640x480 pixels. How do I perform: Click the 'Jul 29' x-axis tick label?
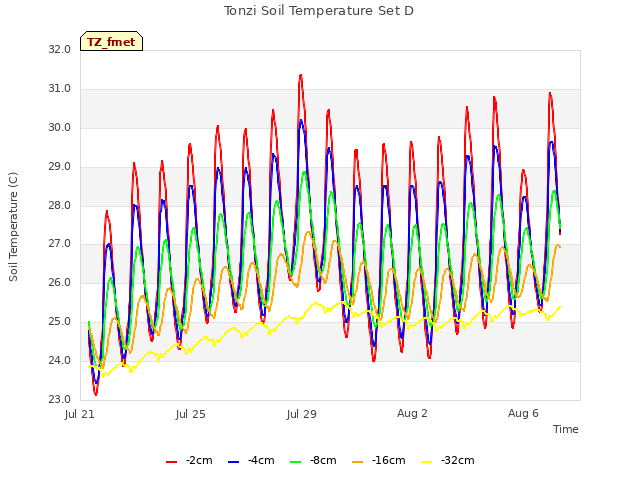302,414
